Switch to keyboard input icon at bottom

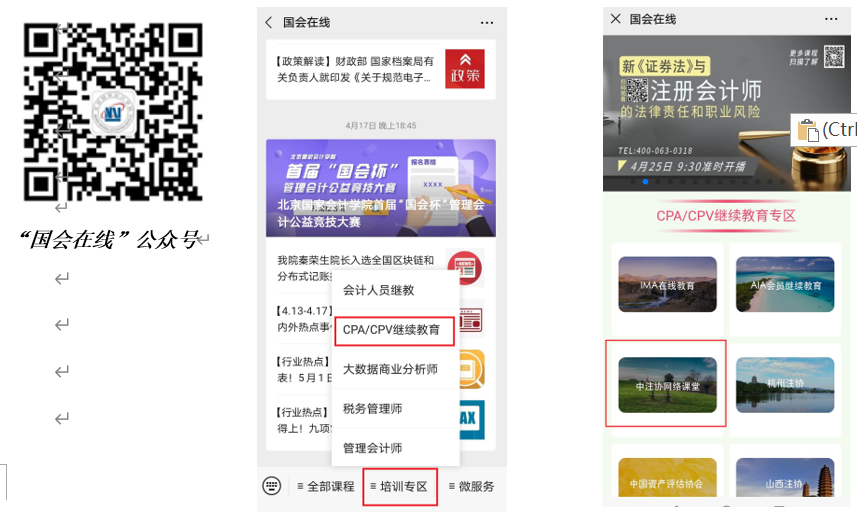pyautogui.click(x=272, y=486)
